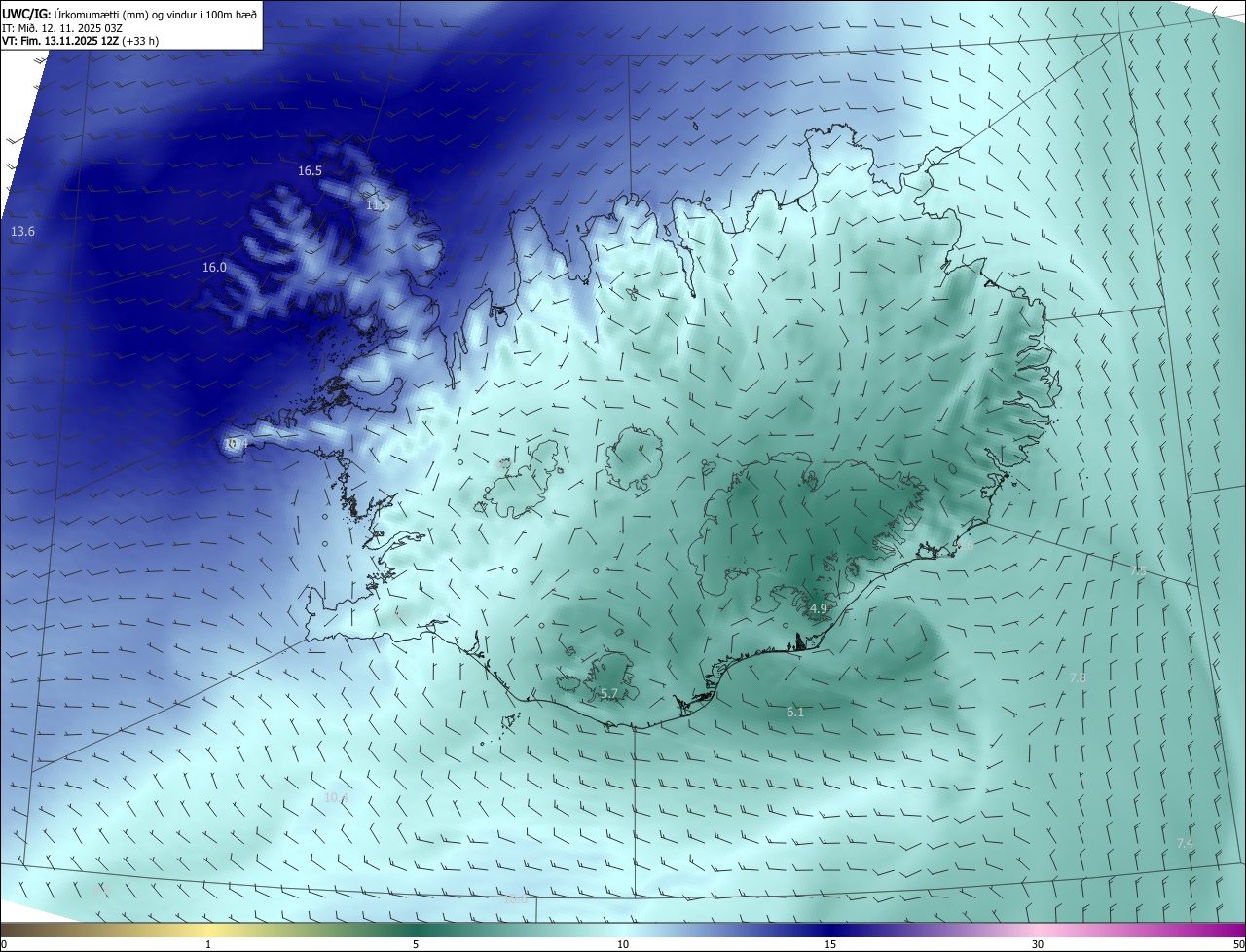Click the 16.0 value west of Westfjords
1246x952 pixels.
tap(214, 267)
